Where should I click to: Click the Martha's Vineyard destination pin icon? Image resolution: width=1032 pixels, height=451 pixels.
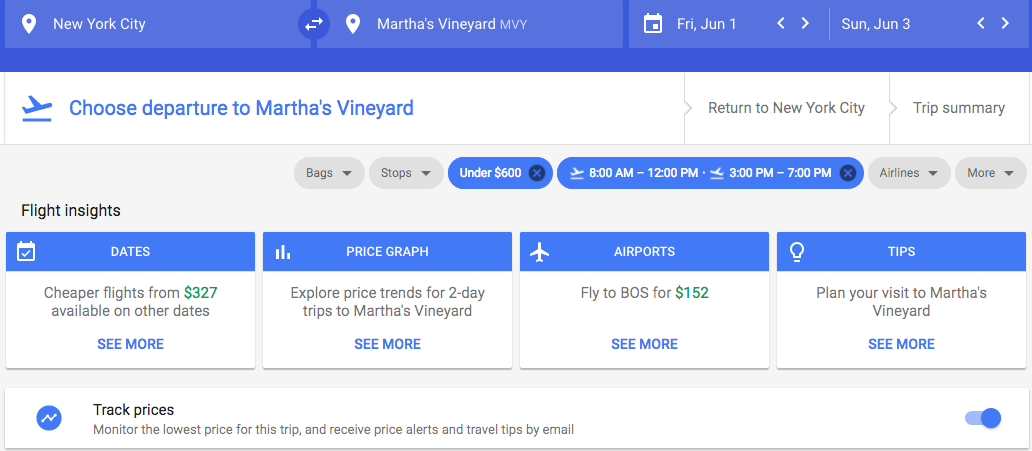tap(353, 24)
